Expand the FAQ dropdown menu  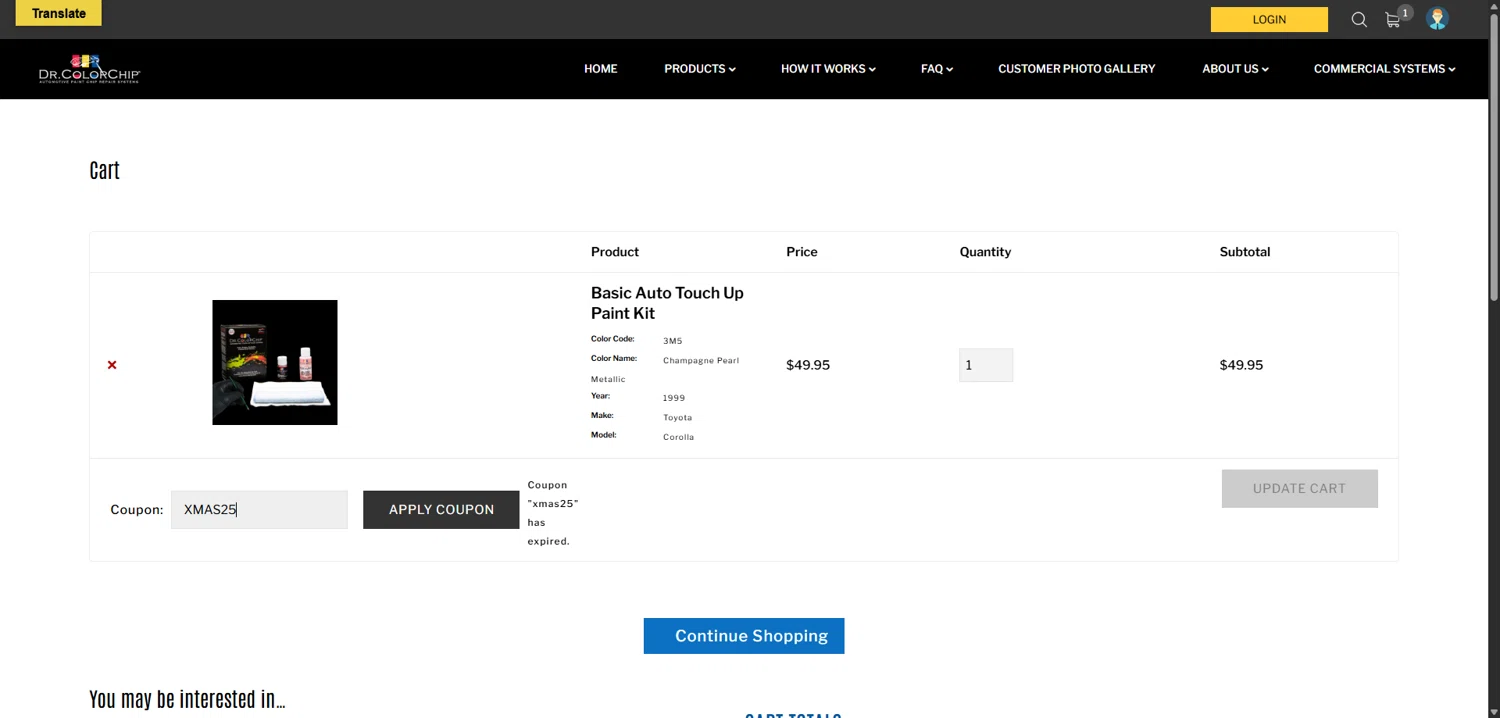point(937,69)
